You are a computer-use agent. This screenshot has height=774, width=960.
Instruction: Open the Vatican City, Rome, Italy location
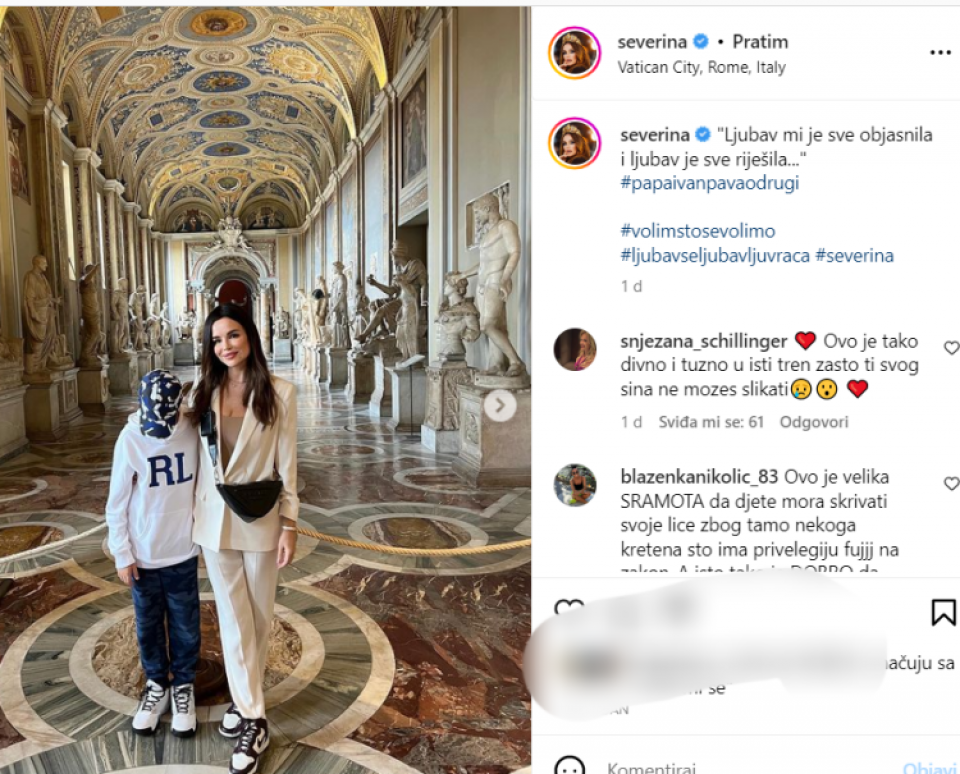[x=701, y=67]
